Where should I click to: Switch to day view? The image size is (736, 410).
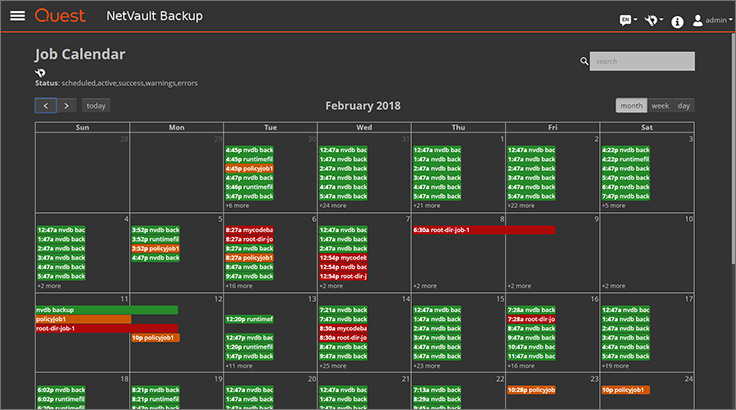pyautogui.click(x=683, y=106)
